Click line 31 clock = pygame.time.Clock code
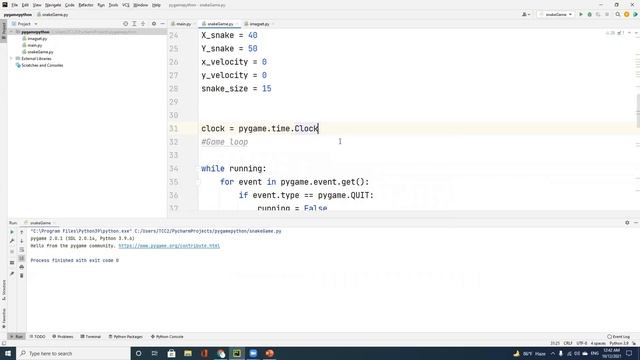The height and width of the screenshot is (360, 640). pyautogui.click(x=260, y=129)
